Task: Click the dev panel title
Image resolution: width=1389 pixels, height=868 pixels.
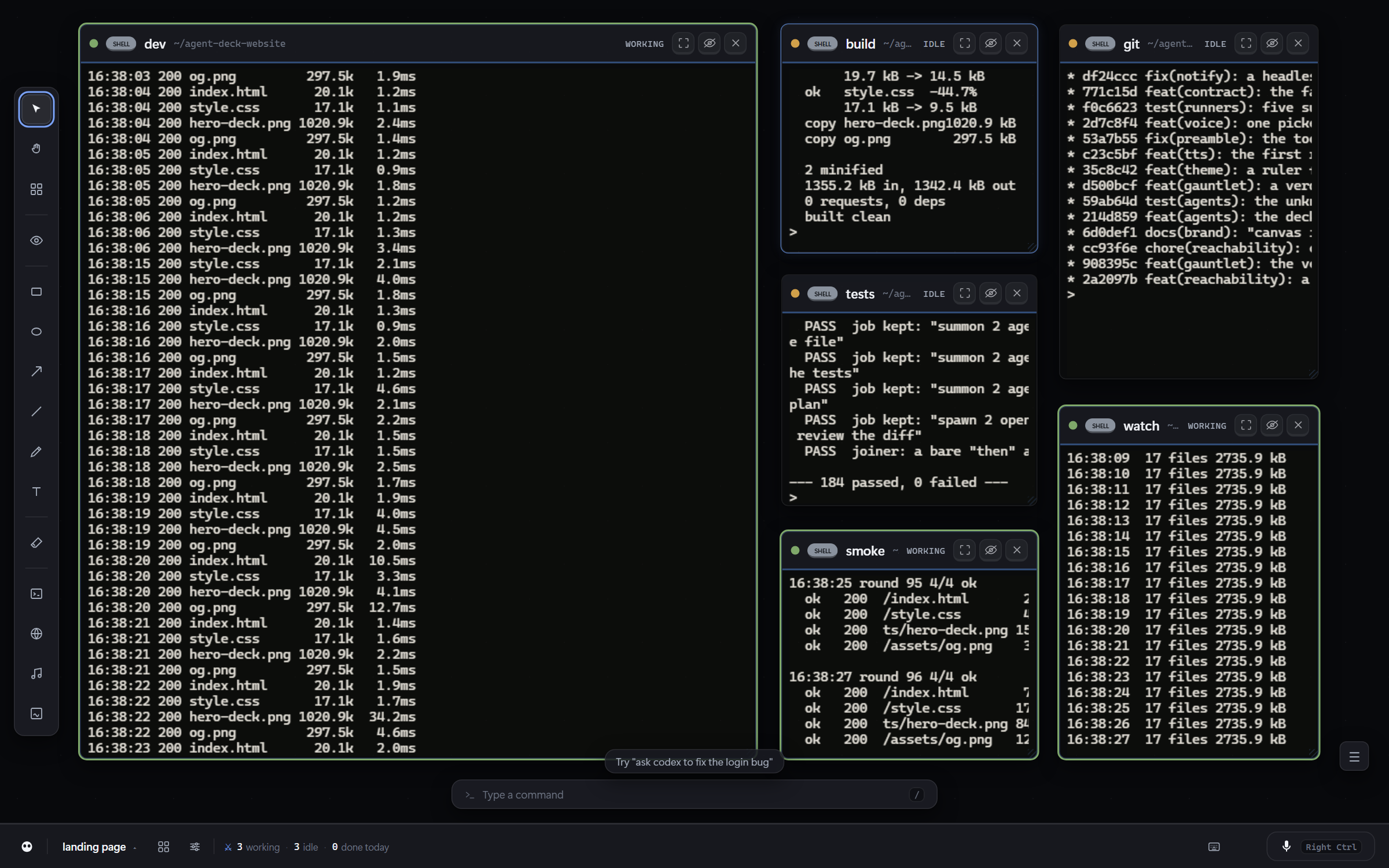Action: point(155,44)
